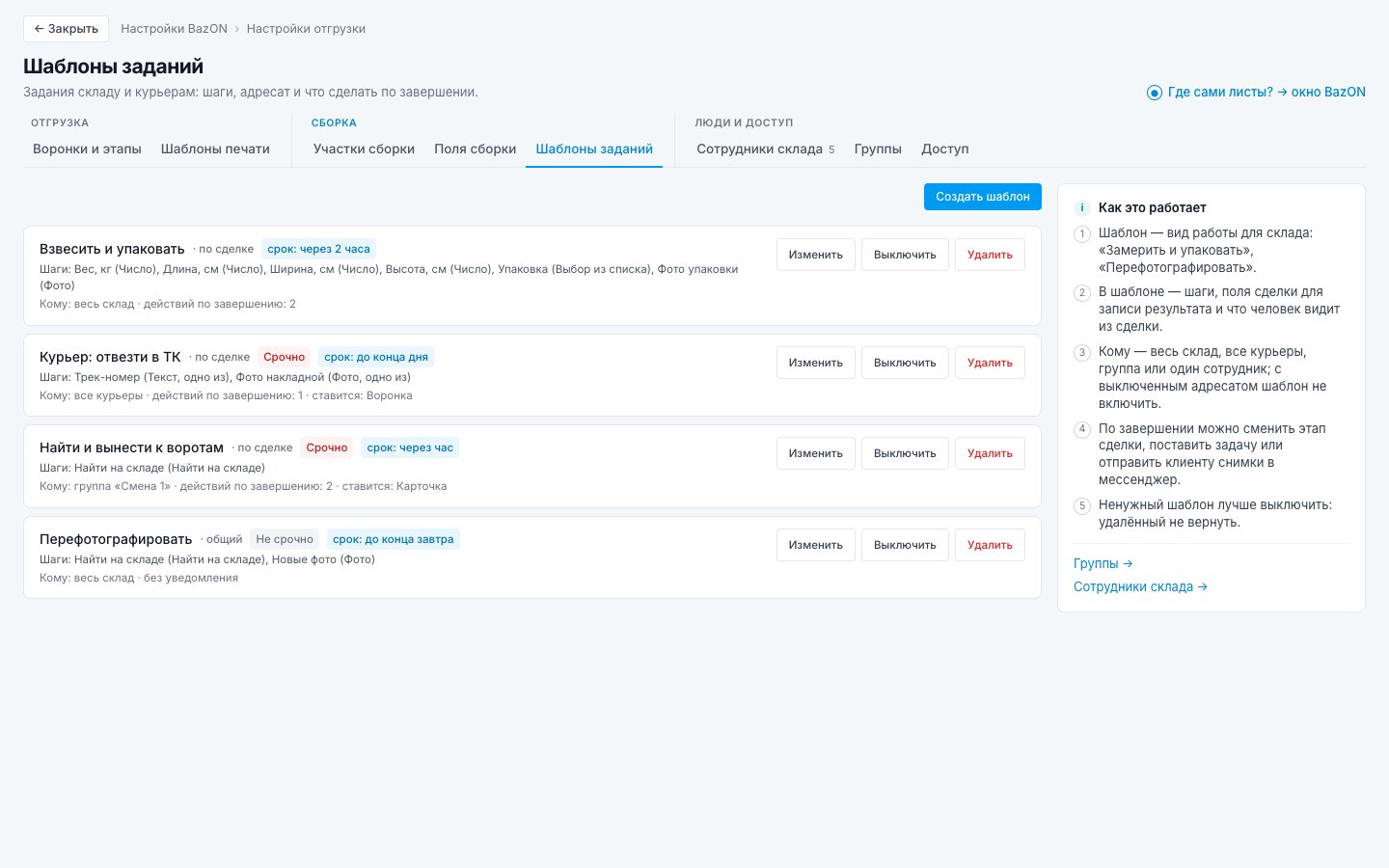Click the 'срок: до конца дня' badge
This screenshot has width=1389, height=868.
pyautogui.click(x=376, y=357)
